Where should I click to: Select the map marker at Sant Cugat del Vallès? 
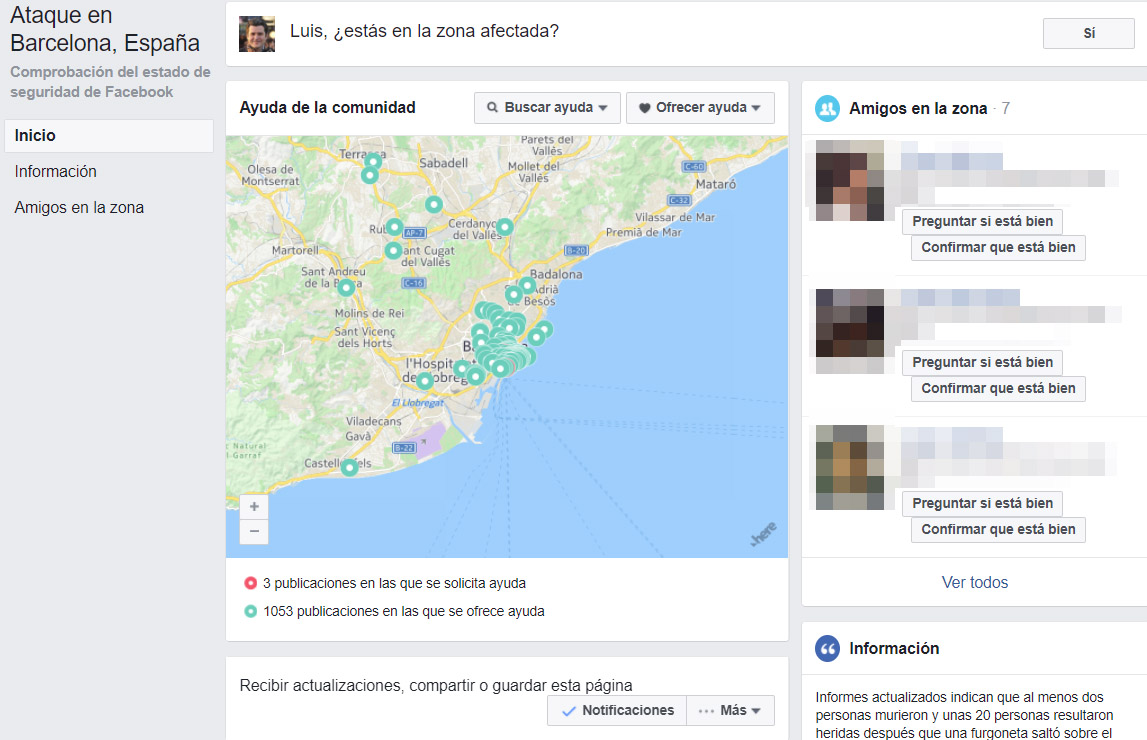(x=394, y=251)
